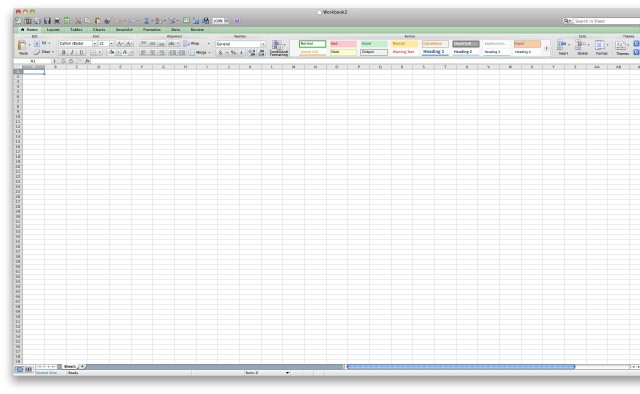
Task: Switch to the Data ribbon tab
Action: (x=176, y=30)
